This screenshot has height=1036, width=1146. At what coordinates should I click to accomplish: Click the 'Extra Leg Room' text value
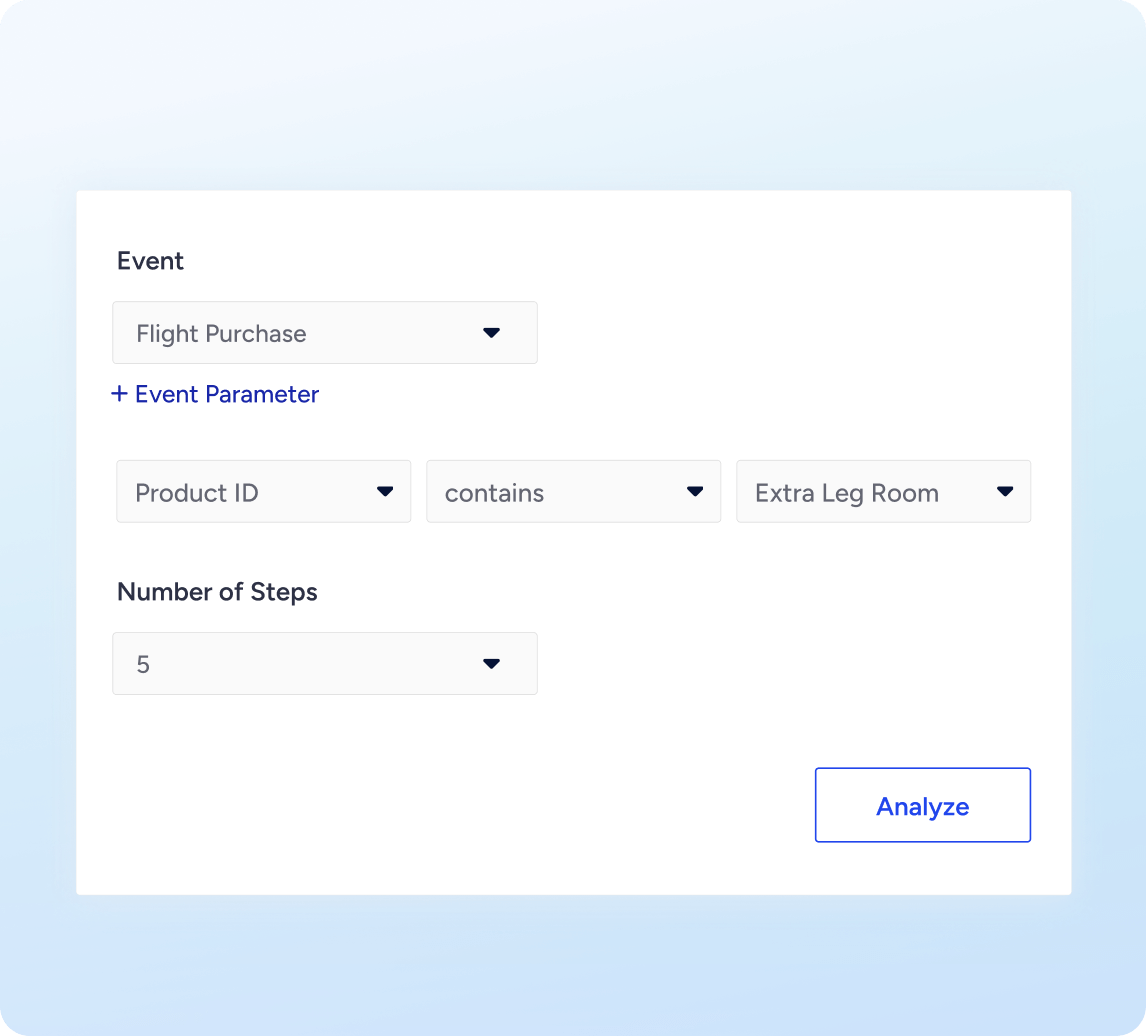846,493
